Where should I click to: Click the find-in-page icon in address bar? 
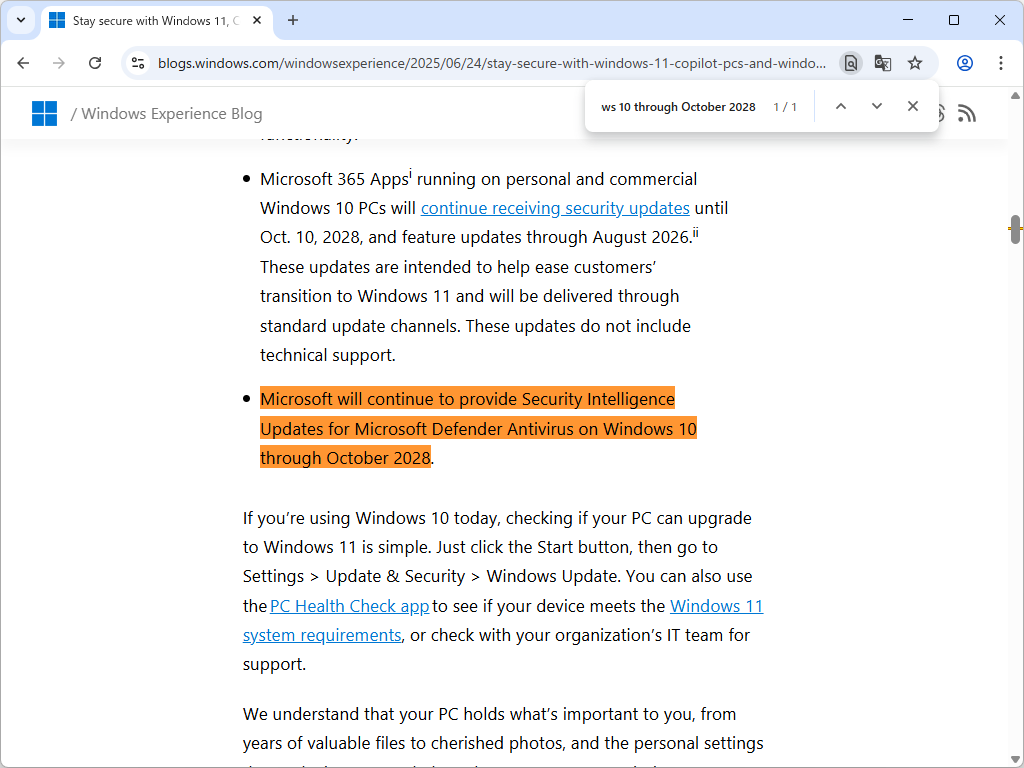pyautogui.click(x=850, y=63)
